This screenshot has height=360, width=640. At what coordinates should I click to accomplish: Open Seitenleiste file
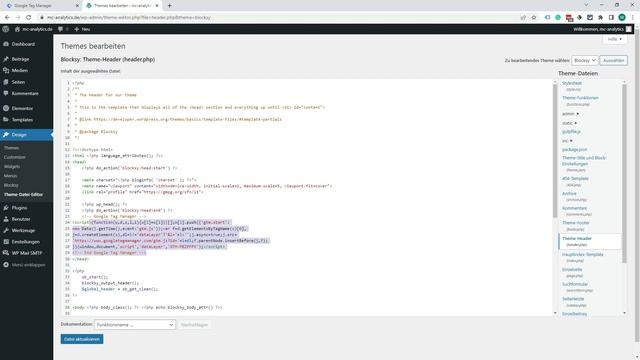573,299
